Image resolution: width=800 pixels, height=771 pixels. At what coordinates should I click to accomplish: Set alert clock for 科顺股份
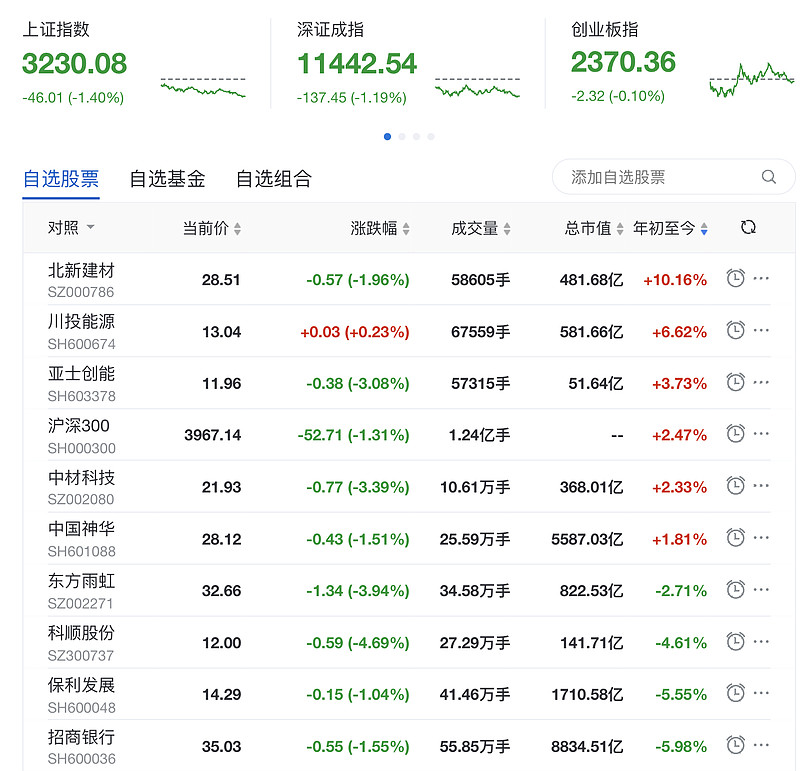coord(735,642)
